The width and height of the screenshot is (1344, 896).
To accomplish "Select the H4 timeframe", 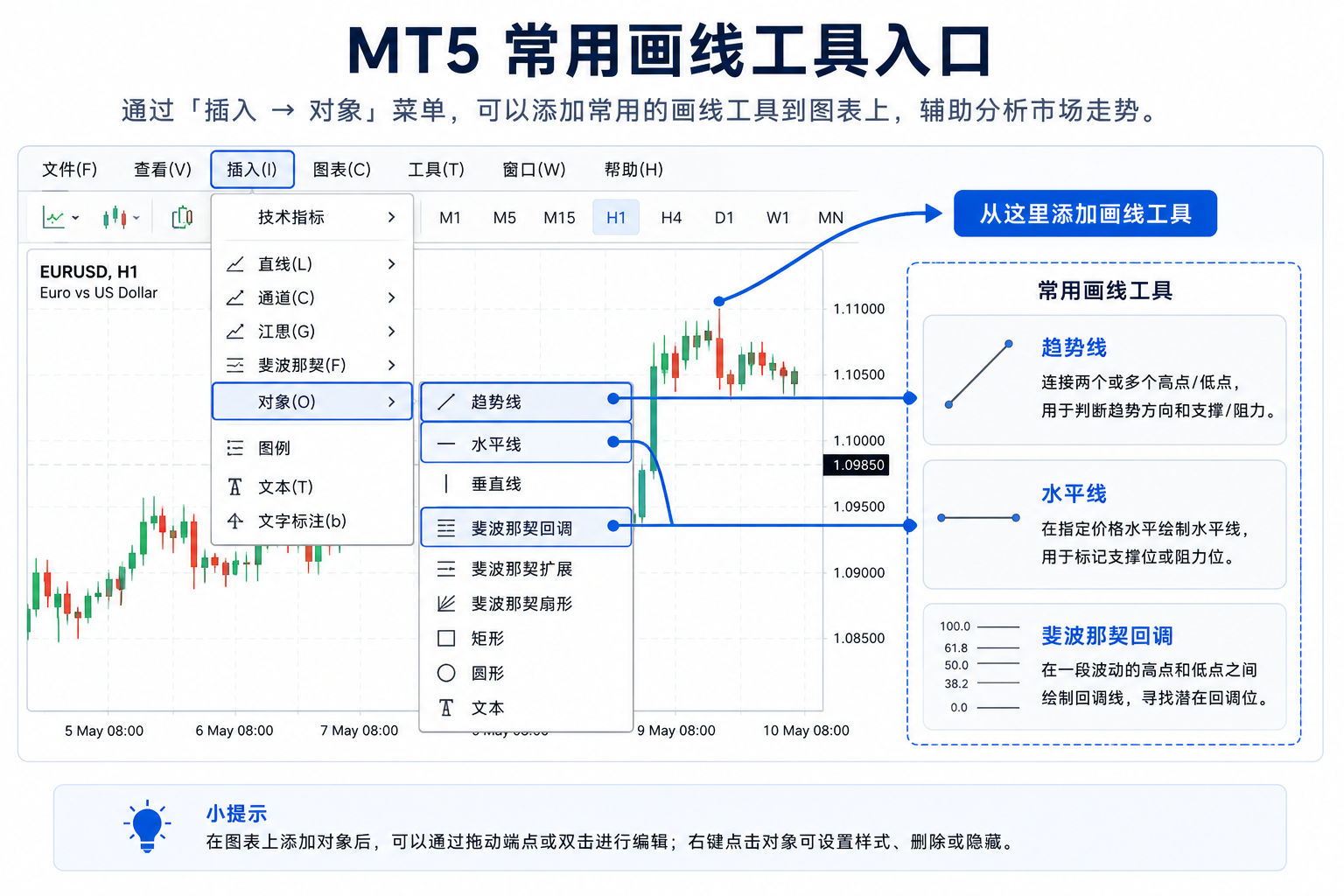I will click(671, 218).
